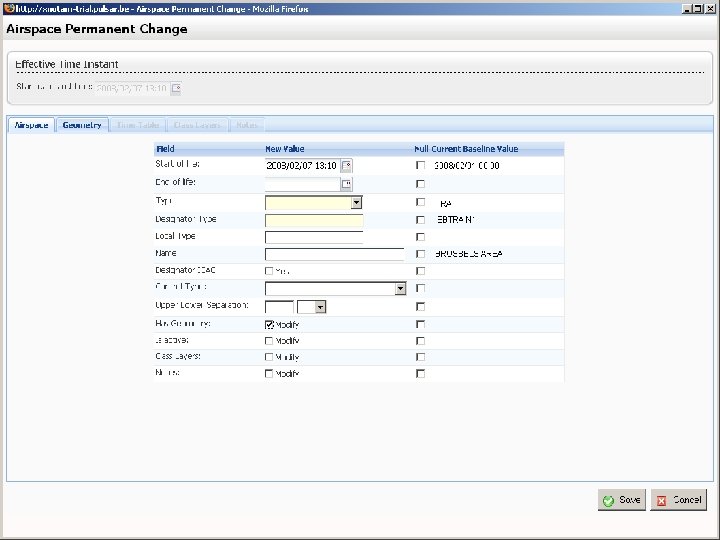Viewport: 720px width, 540px height.
Task: Click baseline value EBTRA in the Designator Type row
Action: [x=456, y=220]
